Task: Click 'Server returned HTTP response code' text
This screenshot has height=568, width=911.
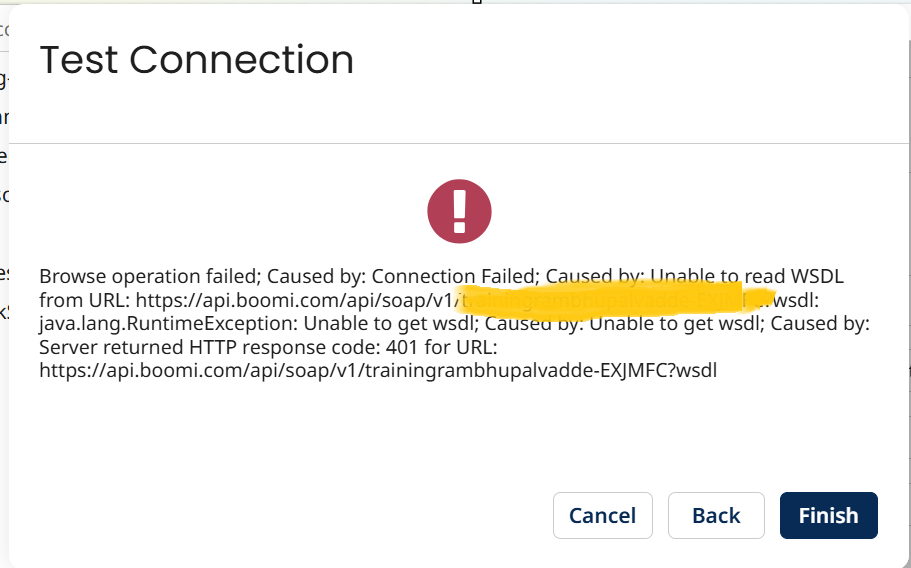Action: pyautogui.click(x=209, y=347)
